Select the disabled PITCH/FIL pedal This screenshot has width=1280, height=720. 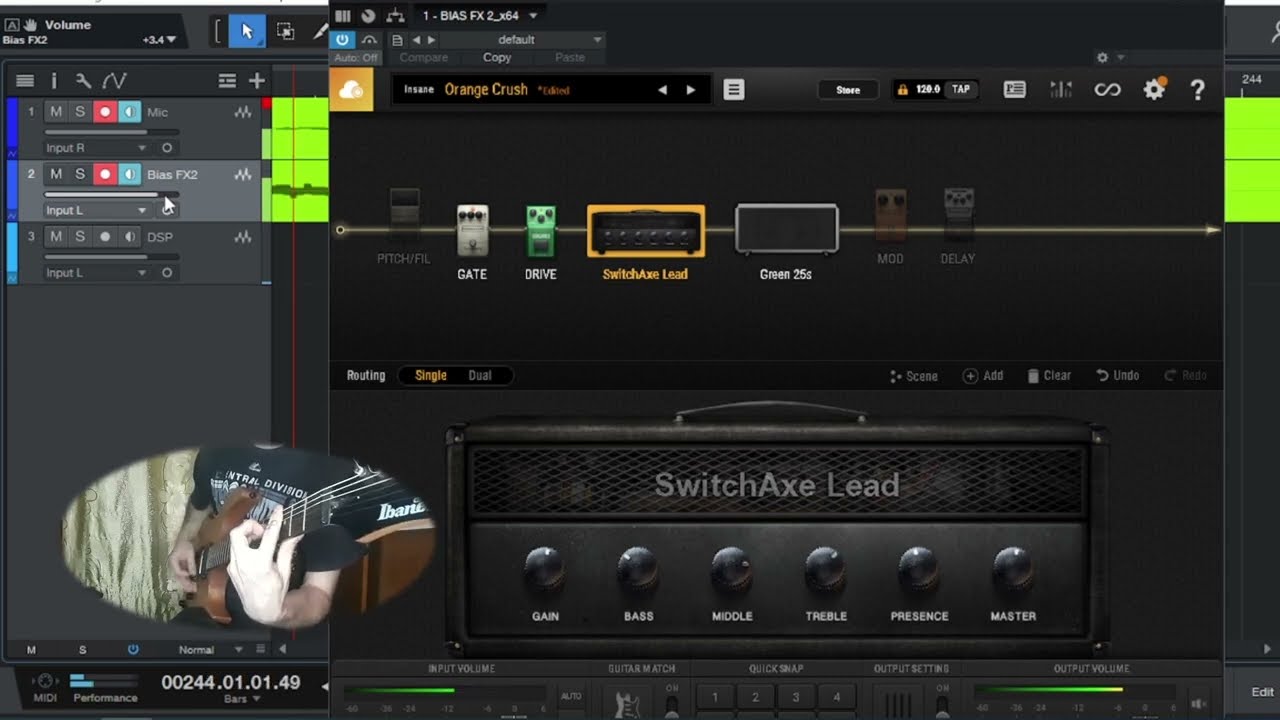404,215
